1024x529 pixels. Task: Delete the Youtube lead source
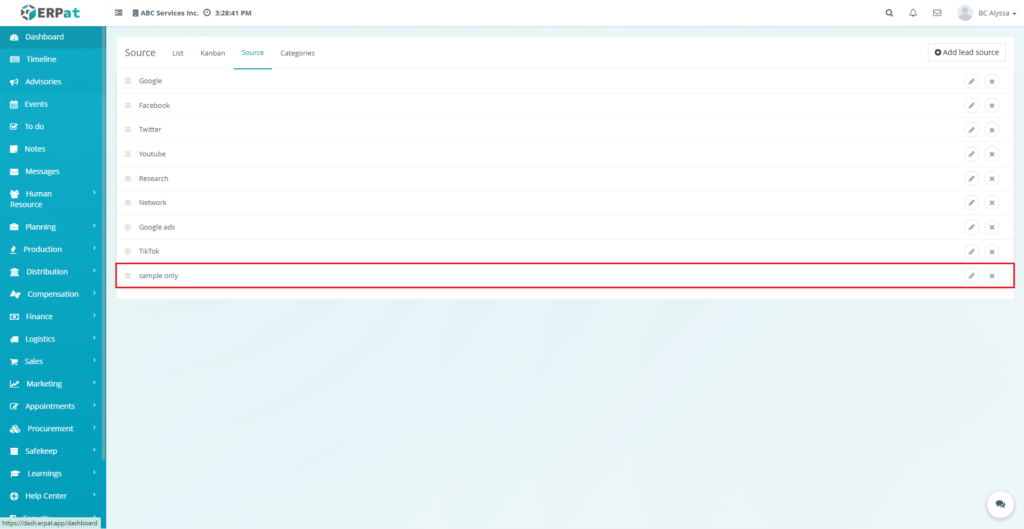click(x=992, y=154)
